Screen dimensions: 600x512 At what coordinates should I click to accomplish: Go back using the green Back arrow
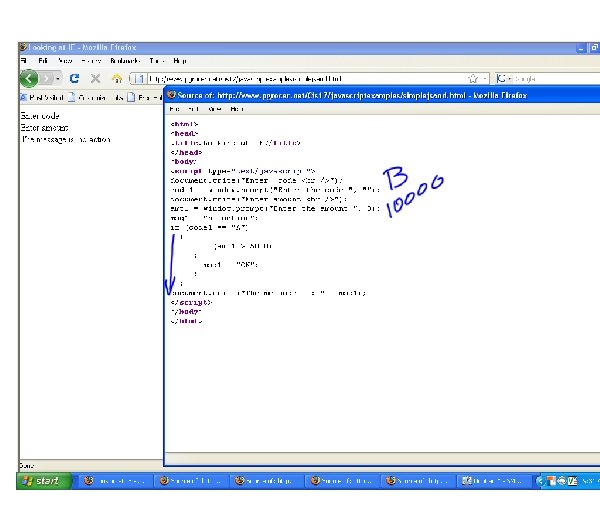29,78
